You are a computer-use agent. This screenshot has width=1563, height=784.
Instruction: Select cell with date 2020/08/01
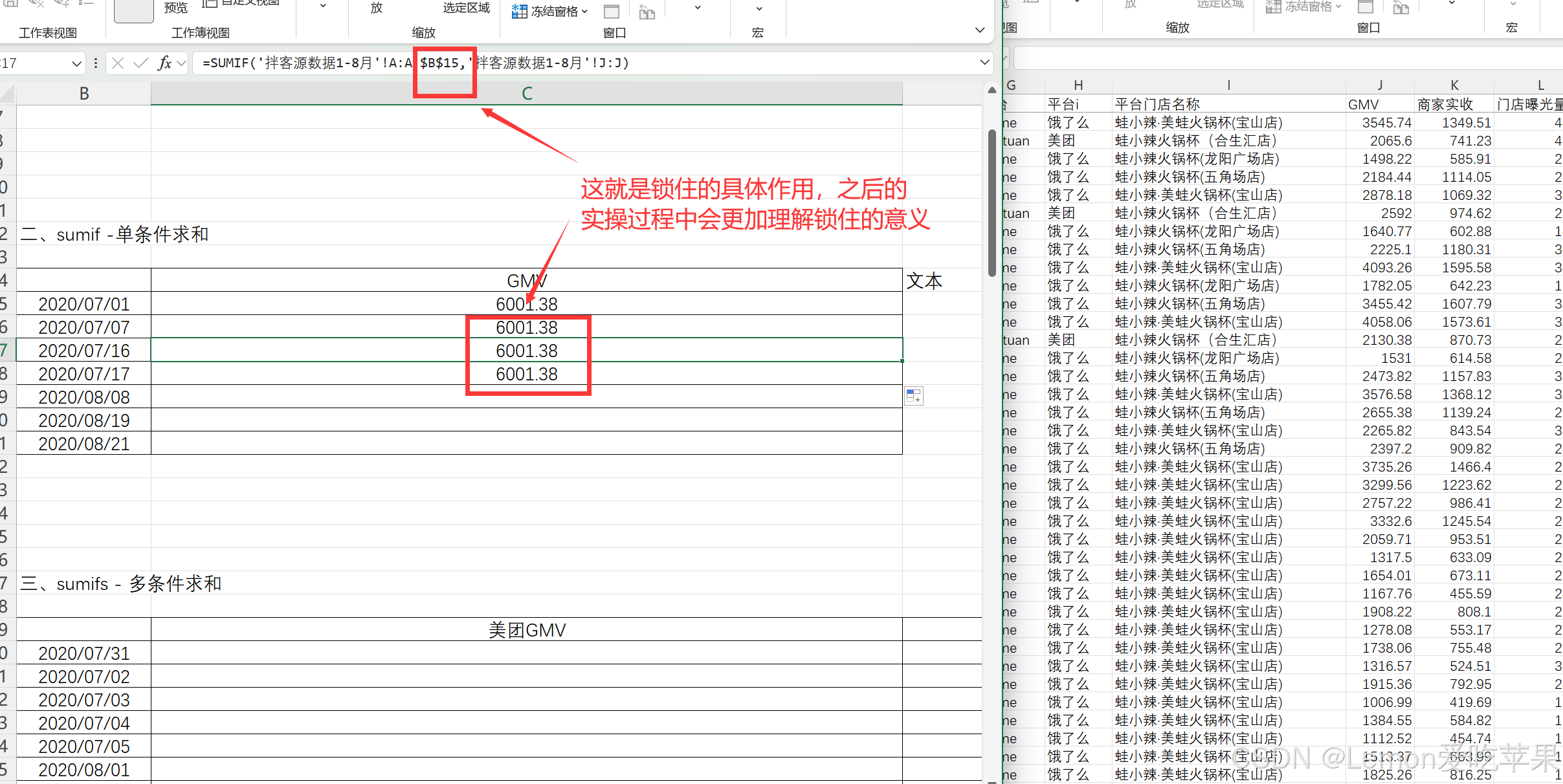pyautogui.click(x=83, y=770)
